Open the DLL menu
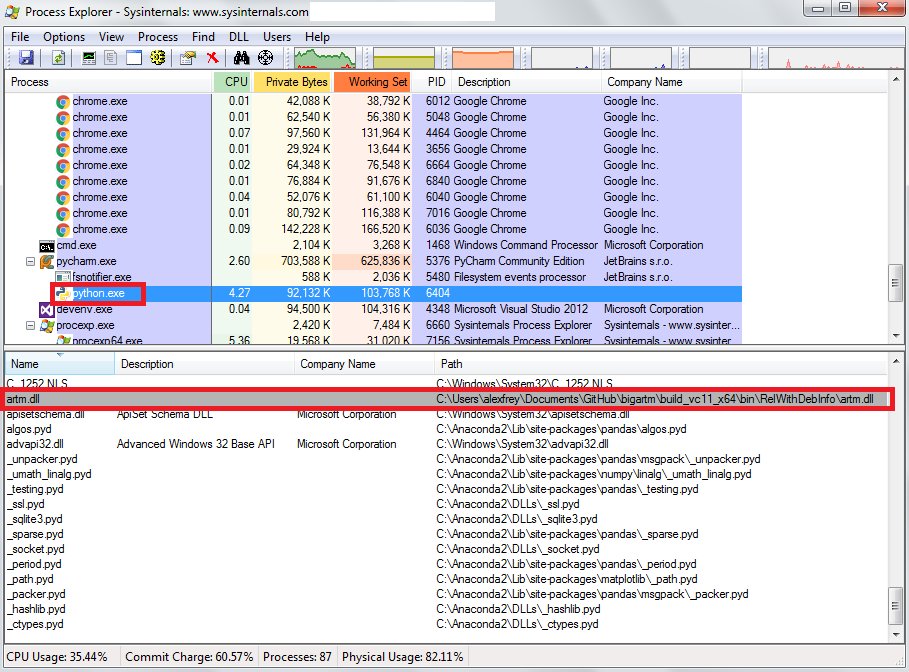This screenshot has height=672, width=909. [x=238, y=37]
